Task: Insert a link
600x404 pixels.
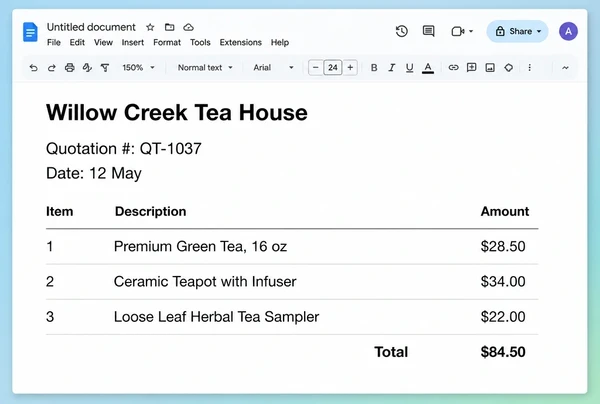Action: point(453,68)
